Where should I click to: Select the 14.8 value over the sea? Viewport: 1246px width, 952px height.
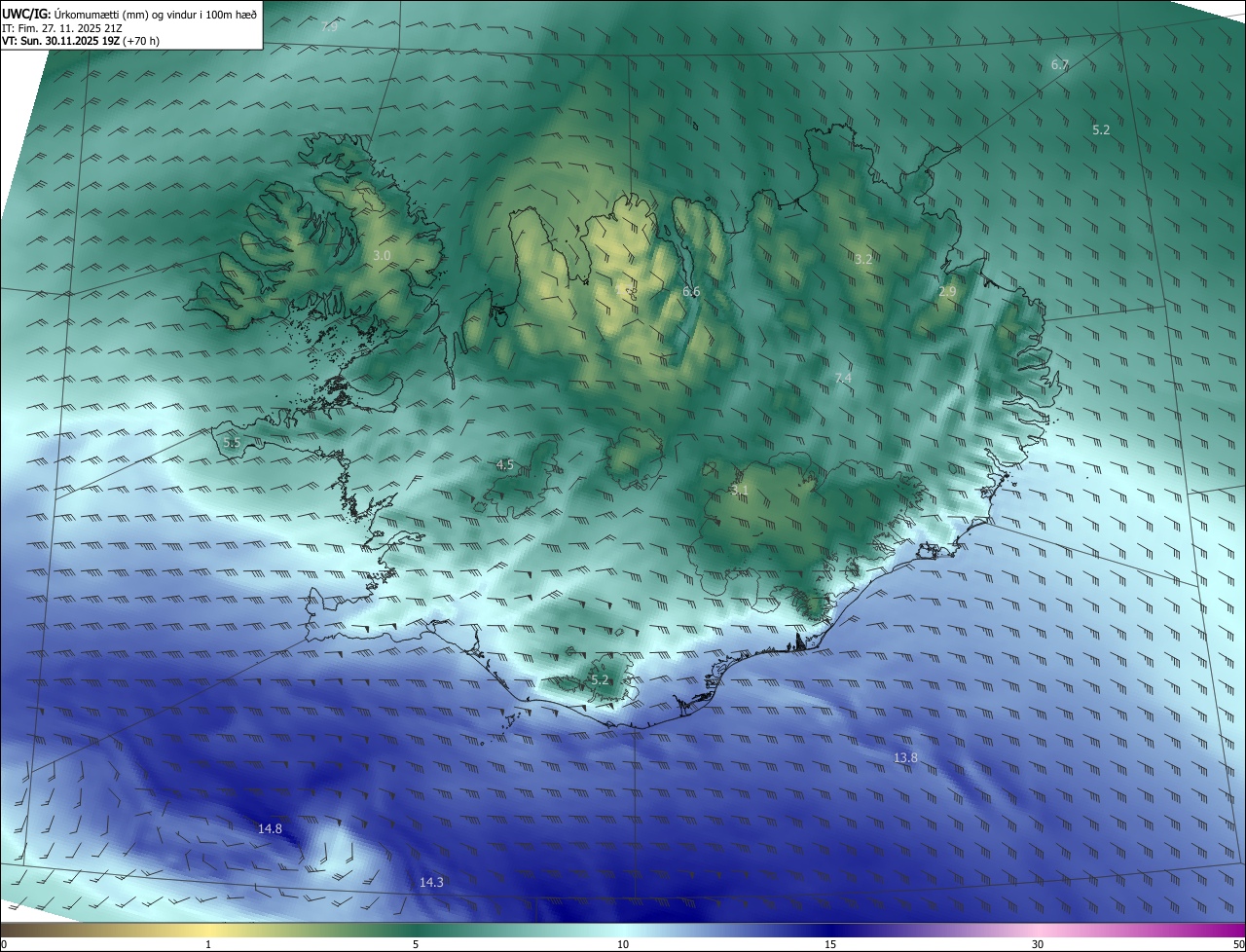(x=270, y=828)
